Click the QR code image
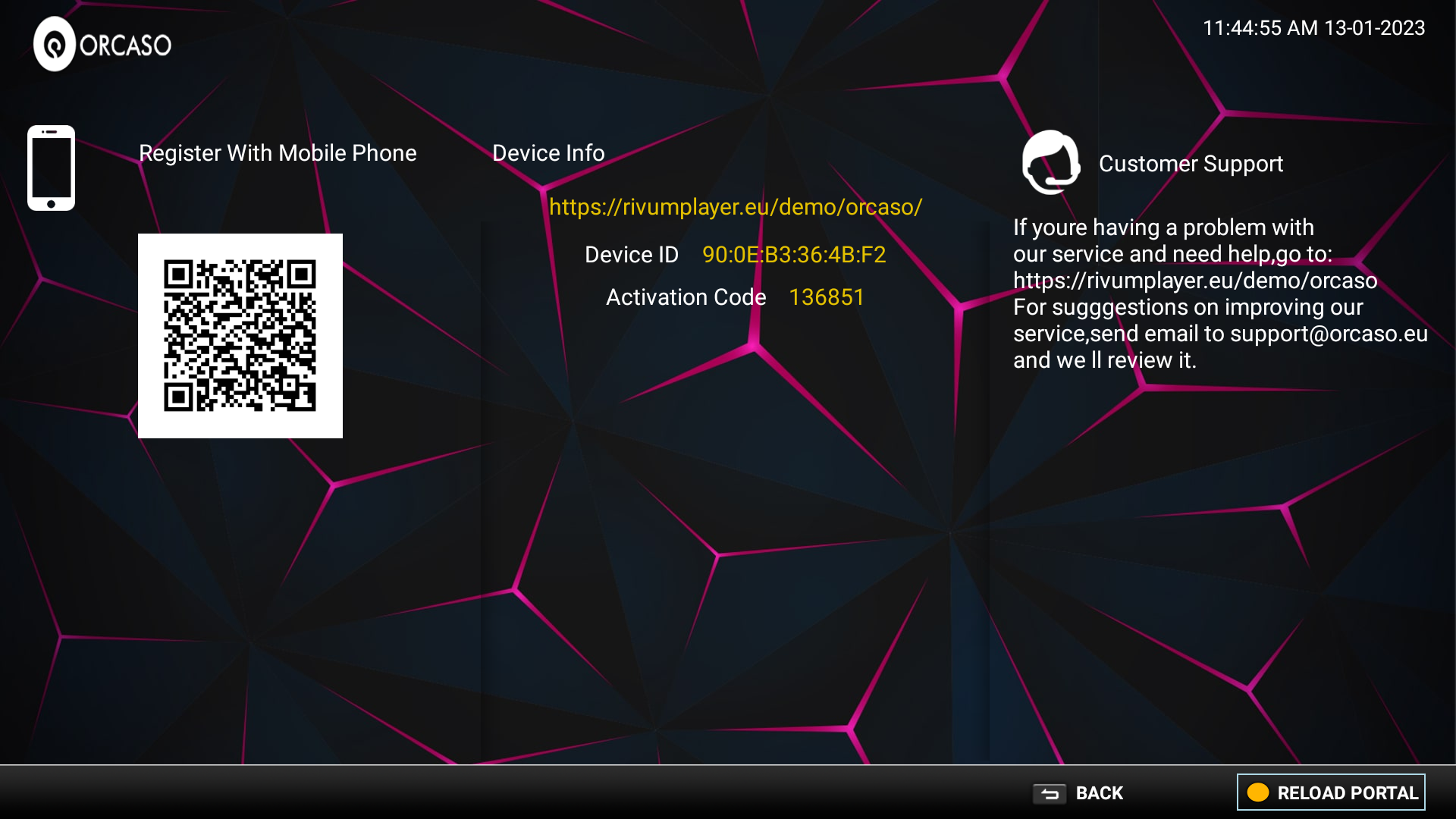This screenshot has height=819, width=1456. 240,336
